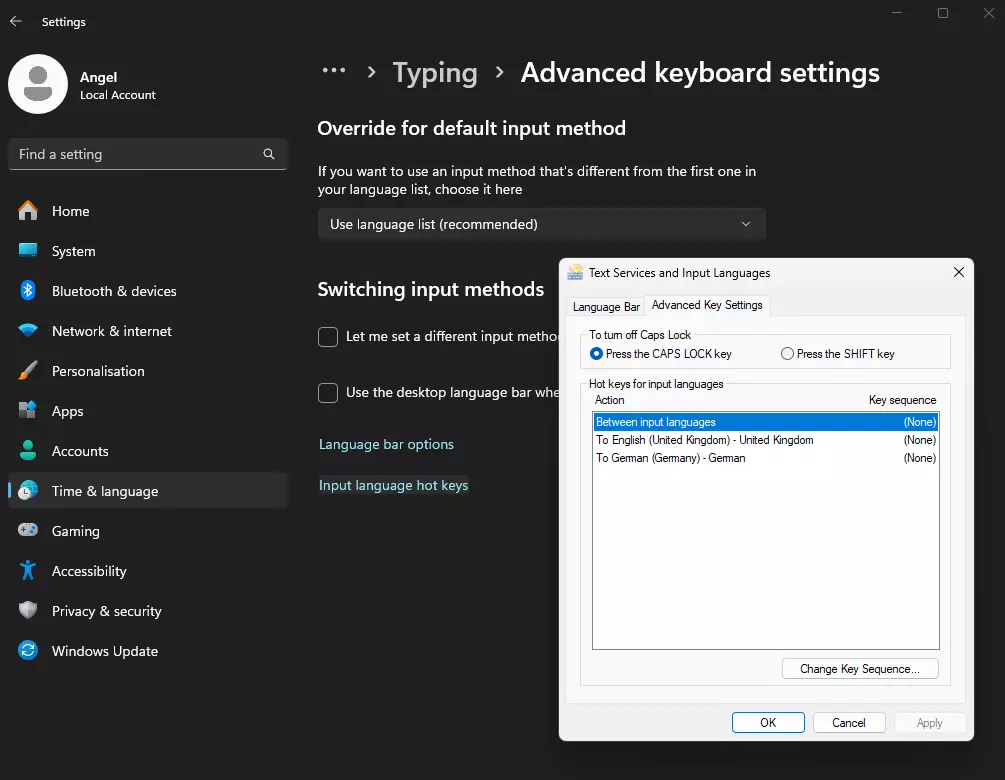
Task: Open Windows Update icon
Action: [28, 651]
